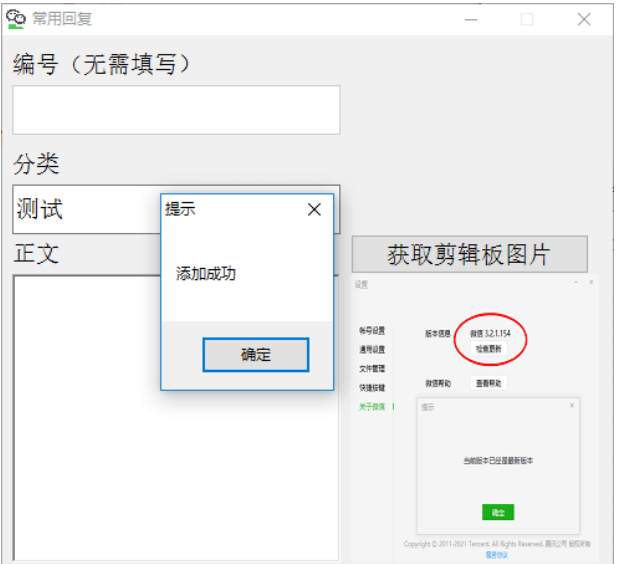Click the 编号 input field
Viewport: 617px width, 564px height.
pyautogui.click(x=176, y=110)
